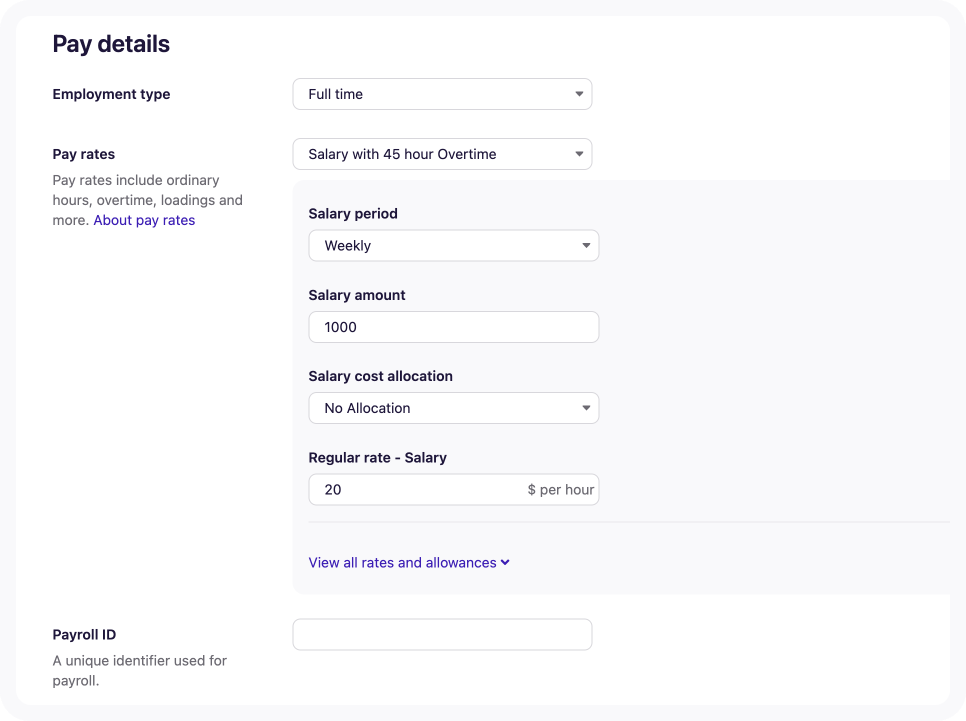
Task: Open the Salary period dropdown showing Weekly
Action: pyautogui.click(x=453, y=245)
